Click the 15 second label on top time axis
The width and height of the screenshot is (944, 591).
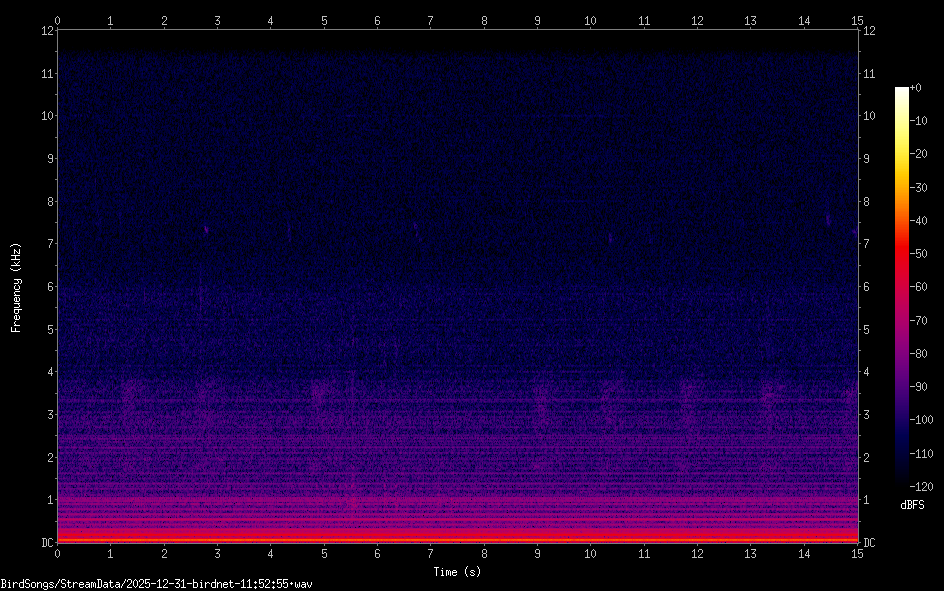(x=856, y=20)
